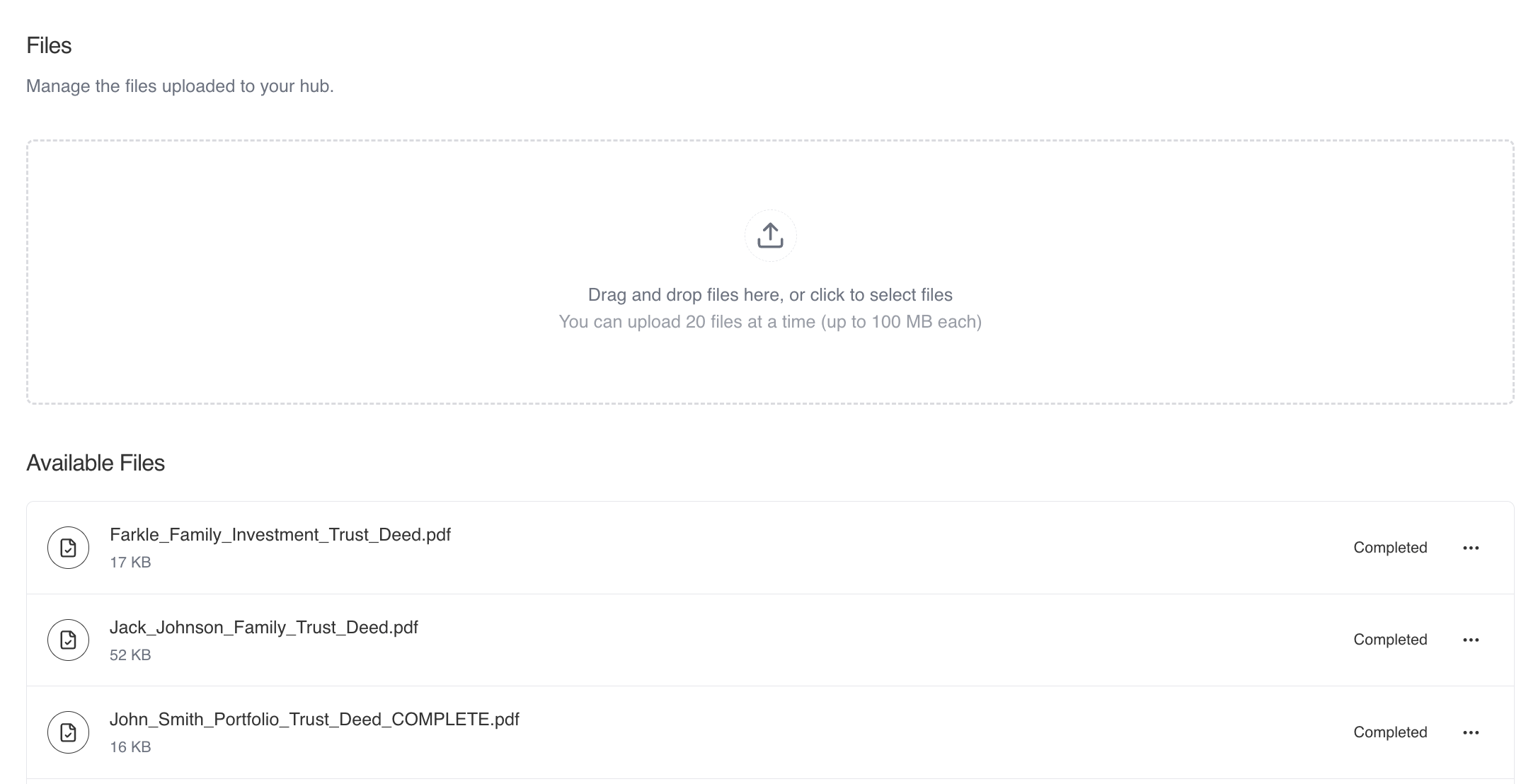The height and width of the screenshot is (784, 1526).
Task: Click the drag and drop upload area
Action: tap(770, 272)
